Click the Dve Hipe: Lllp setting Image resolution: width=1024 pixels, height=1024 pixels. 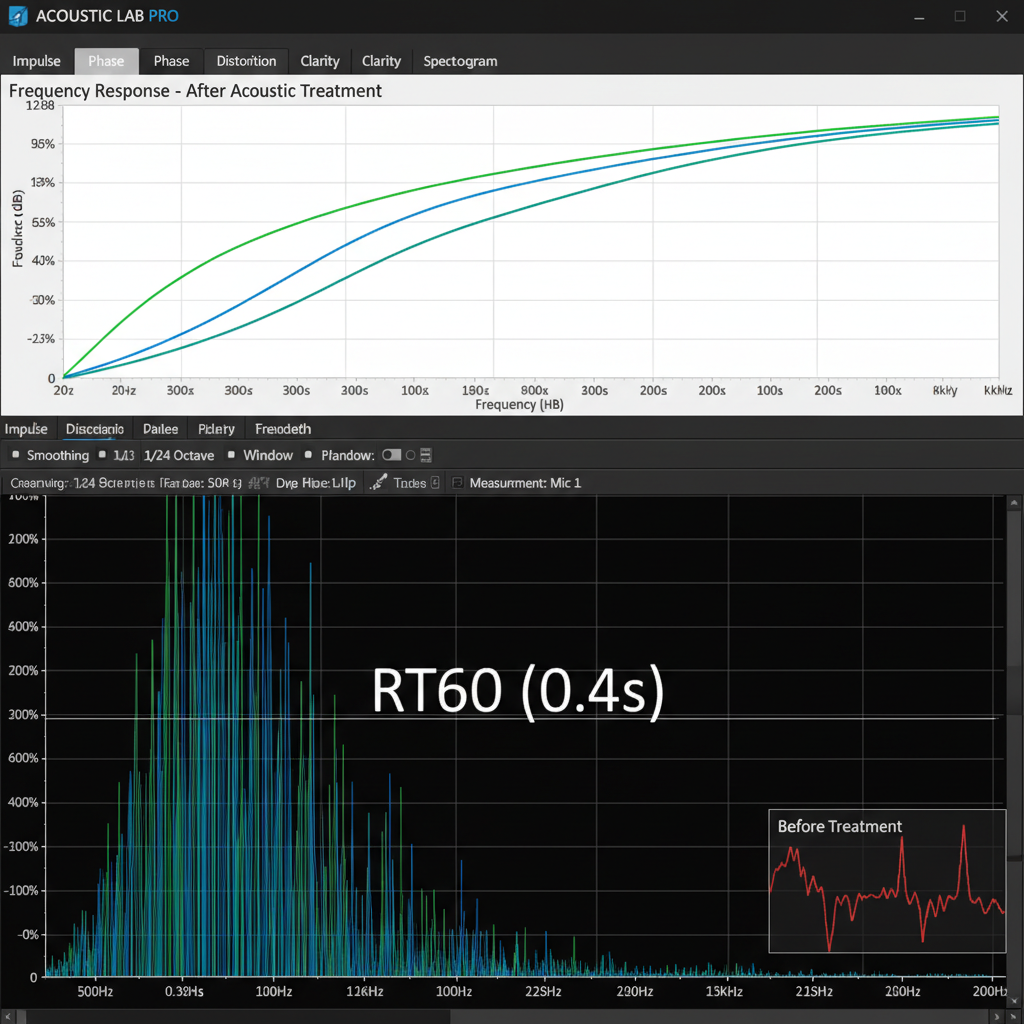(316, 483)
